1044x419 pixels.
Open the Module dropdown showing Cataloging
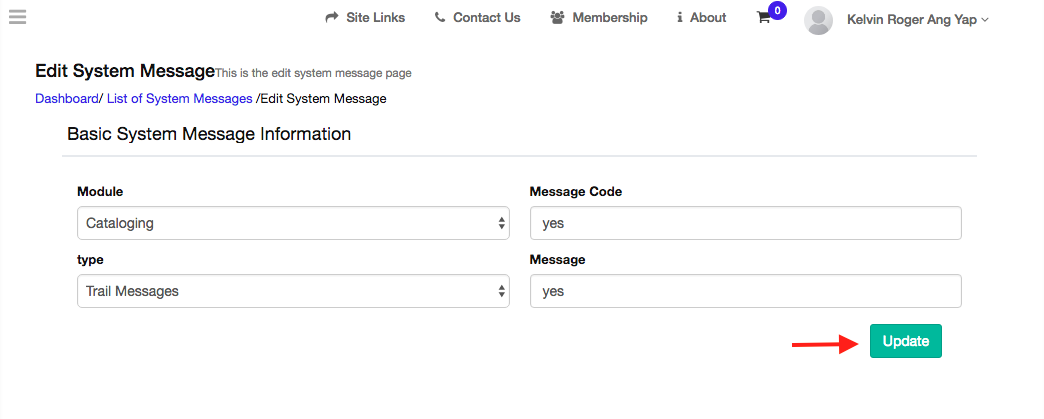coord(293,223)
